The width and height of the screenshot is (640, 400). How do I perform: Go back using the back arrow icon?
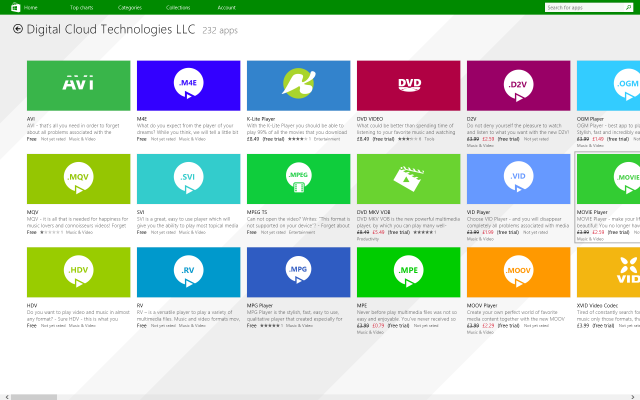(x=18, y=29)
